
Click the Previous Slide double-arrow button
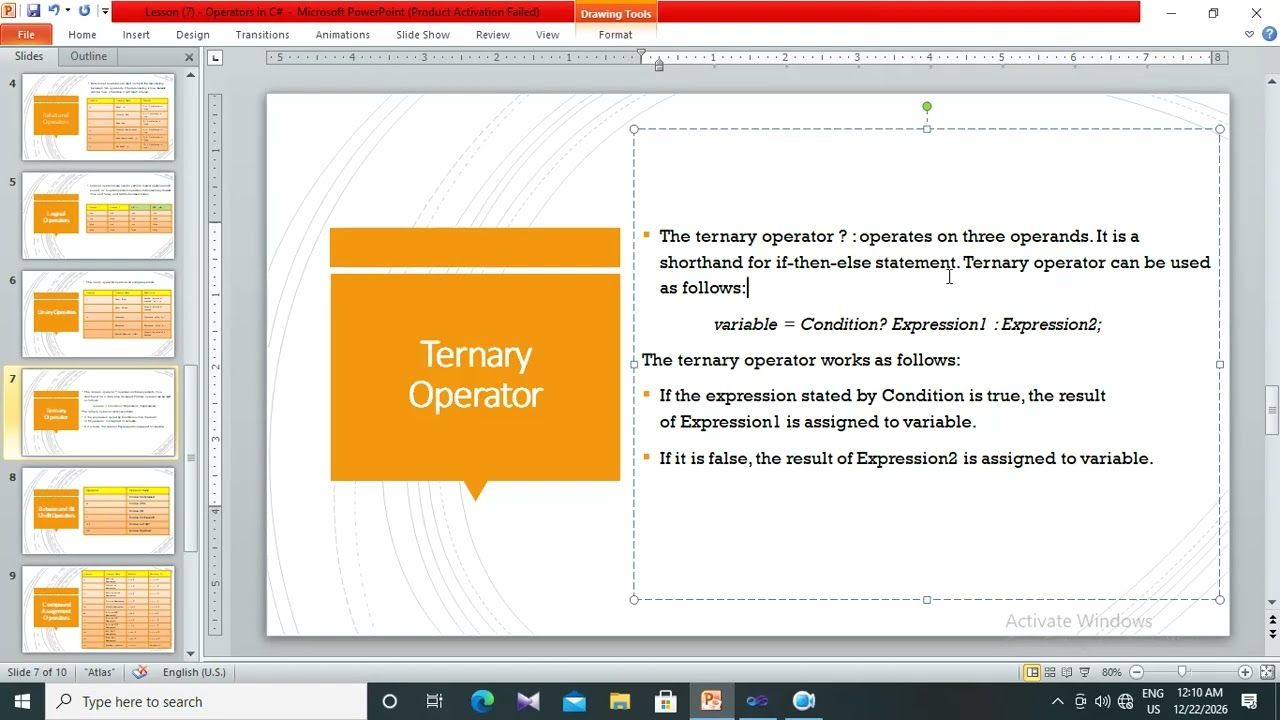pyautogui.click(x=1272, y=620)
